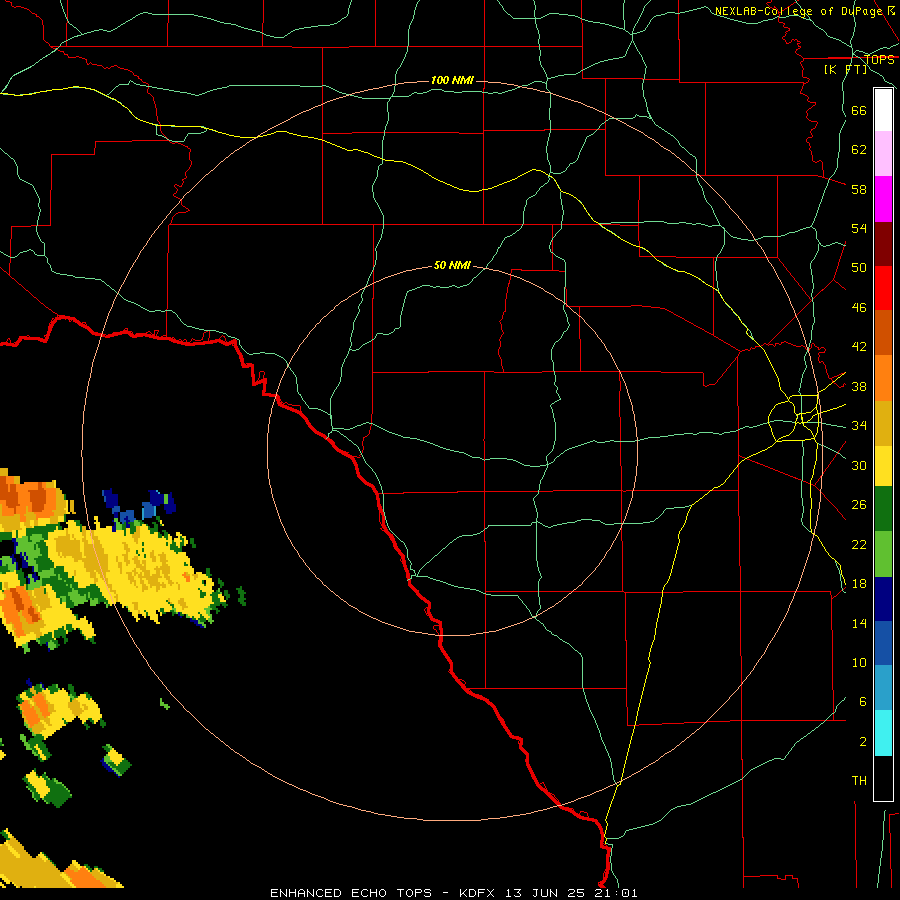Click the legend value "10"
Screen dimensions: 900x900
tap(859, 662)
